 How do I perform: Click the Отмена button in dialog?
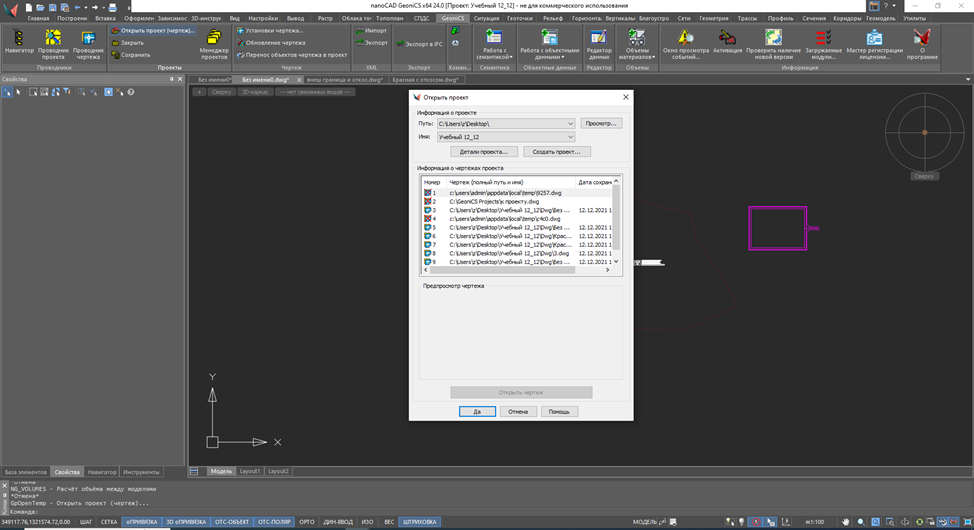518,411
